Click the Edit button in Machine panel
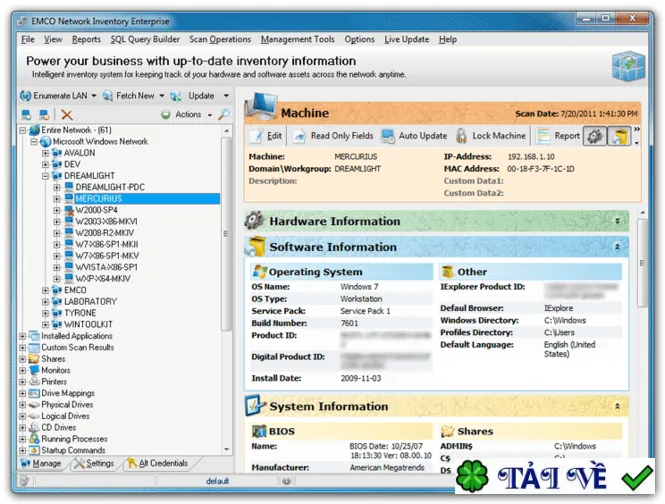The image size is (665, 504). tap(266, 136)
